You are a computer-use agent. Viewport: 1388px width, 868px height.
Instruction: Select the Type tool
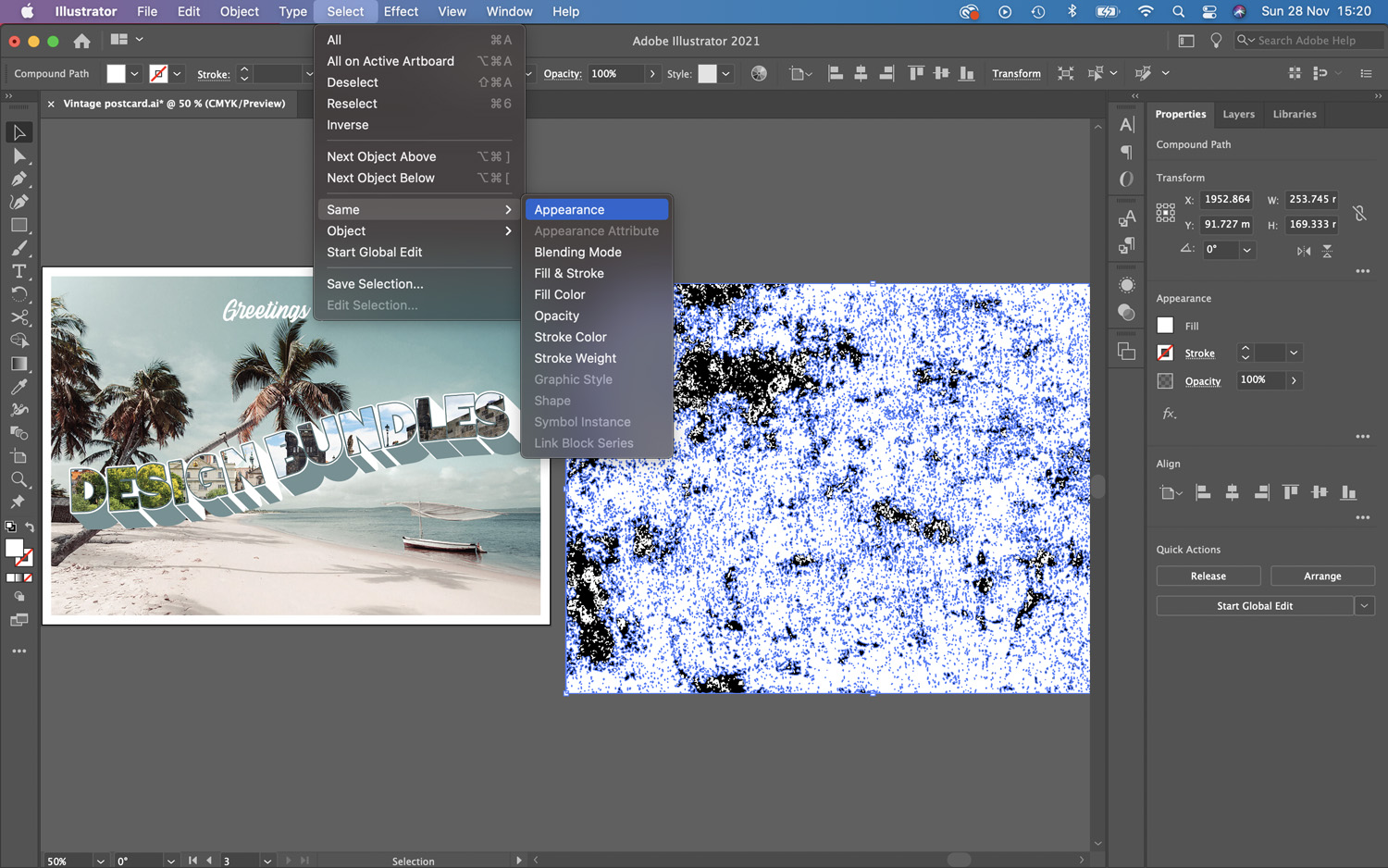(19, 271)
